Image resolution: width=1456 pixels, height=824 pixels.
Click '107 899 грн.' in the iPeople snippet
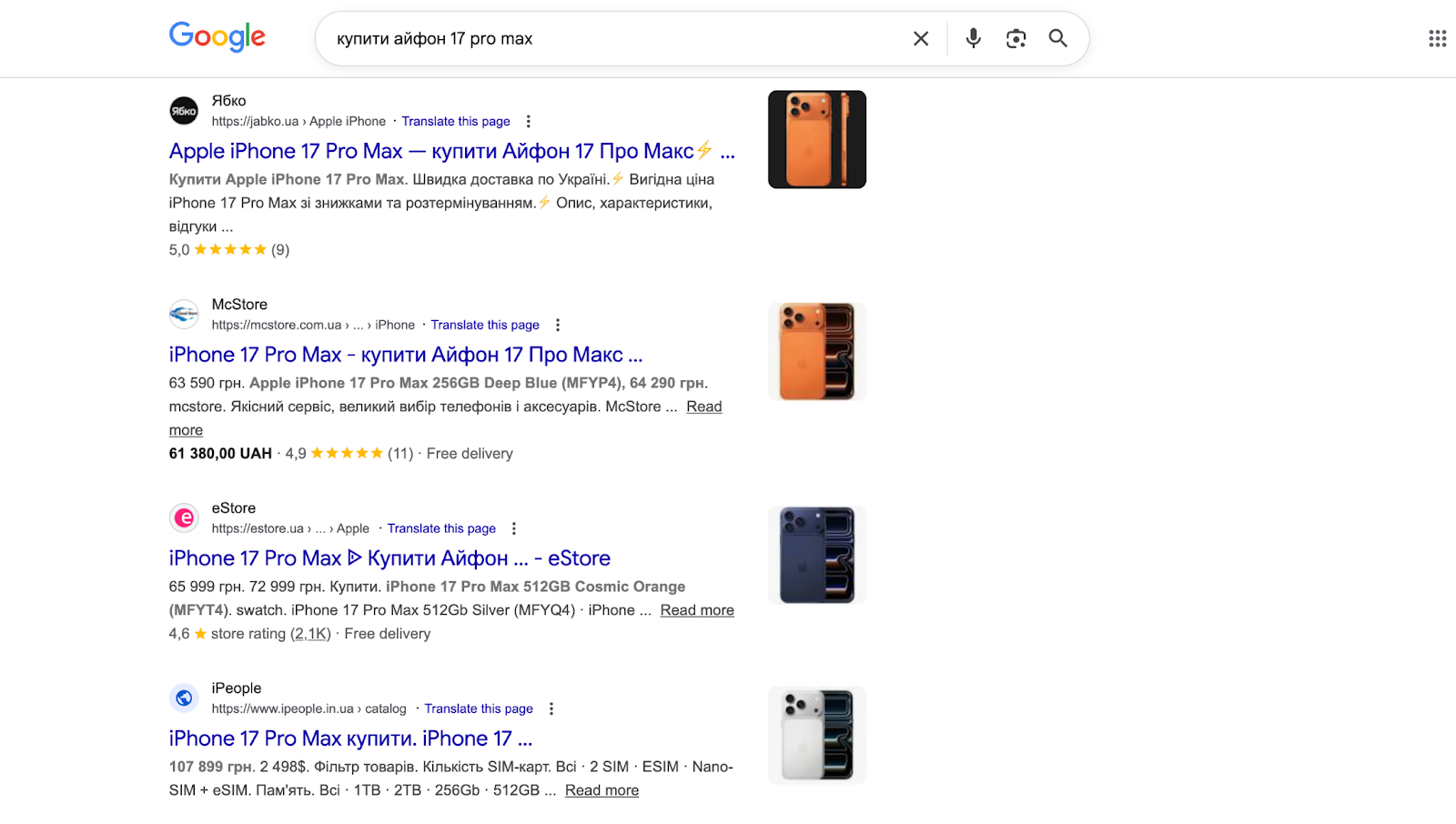pyautogui.click(x=211, y=767)
